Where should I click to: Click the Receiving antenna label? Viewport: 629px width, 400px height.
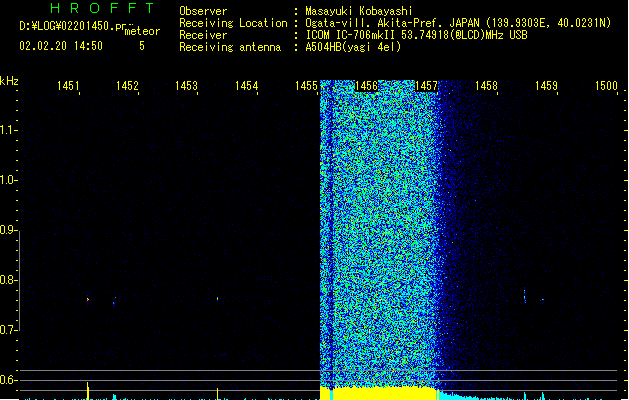[230, 47]
